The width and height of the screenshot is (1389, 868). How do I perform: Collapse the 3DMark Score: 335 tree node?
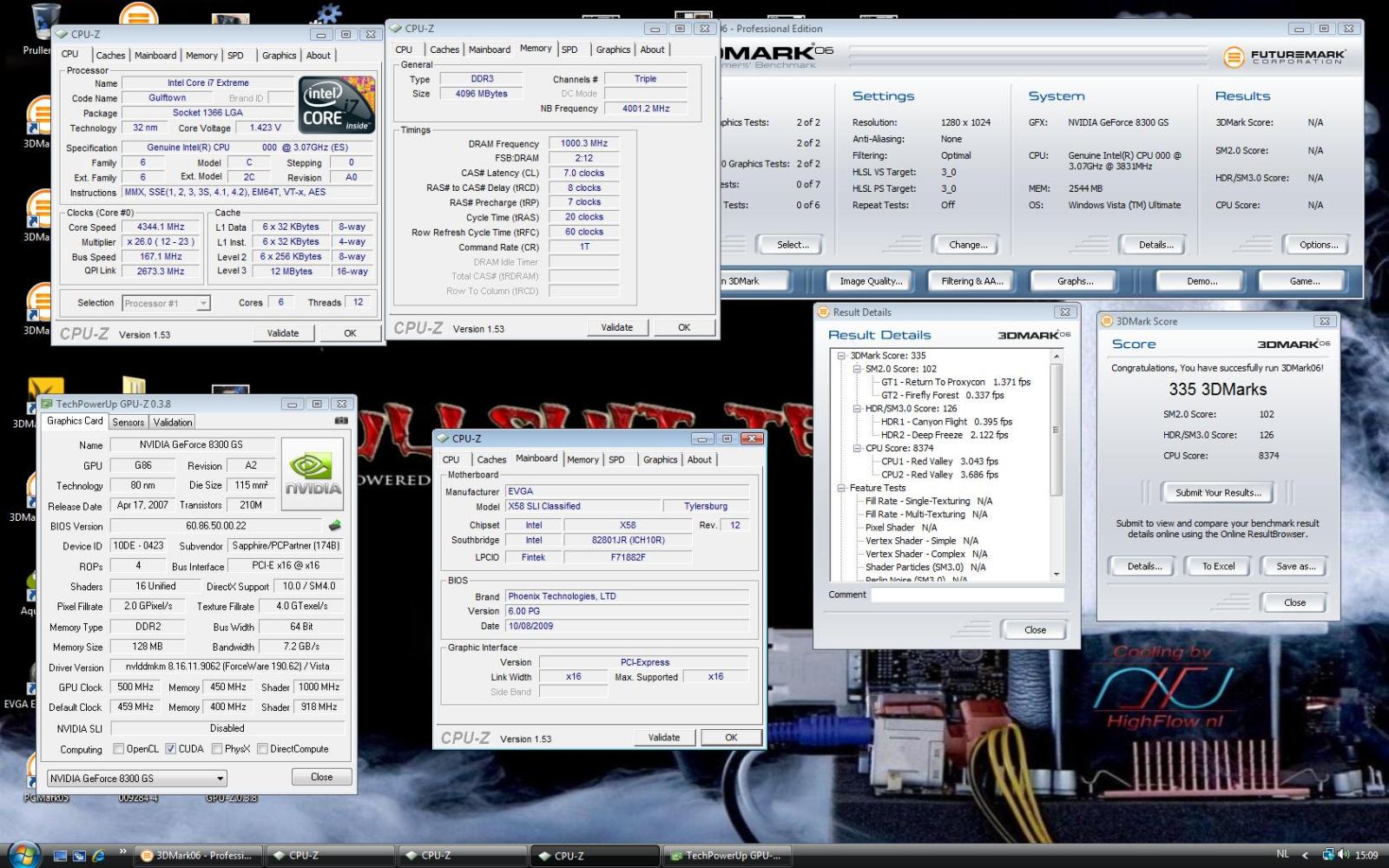pyautogui.click(x=841, y=356)
